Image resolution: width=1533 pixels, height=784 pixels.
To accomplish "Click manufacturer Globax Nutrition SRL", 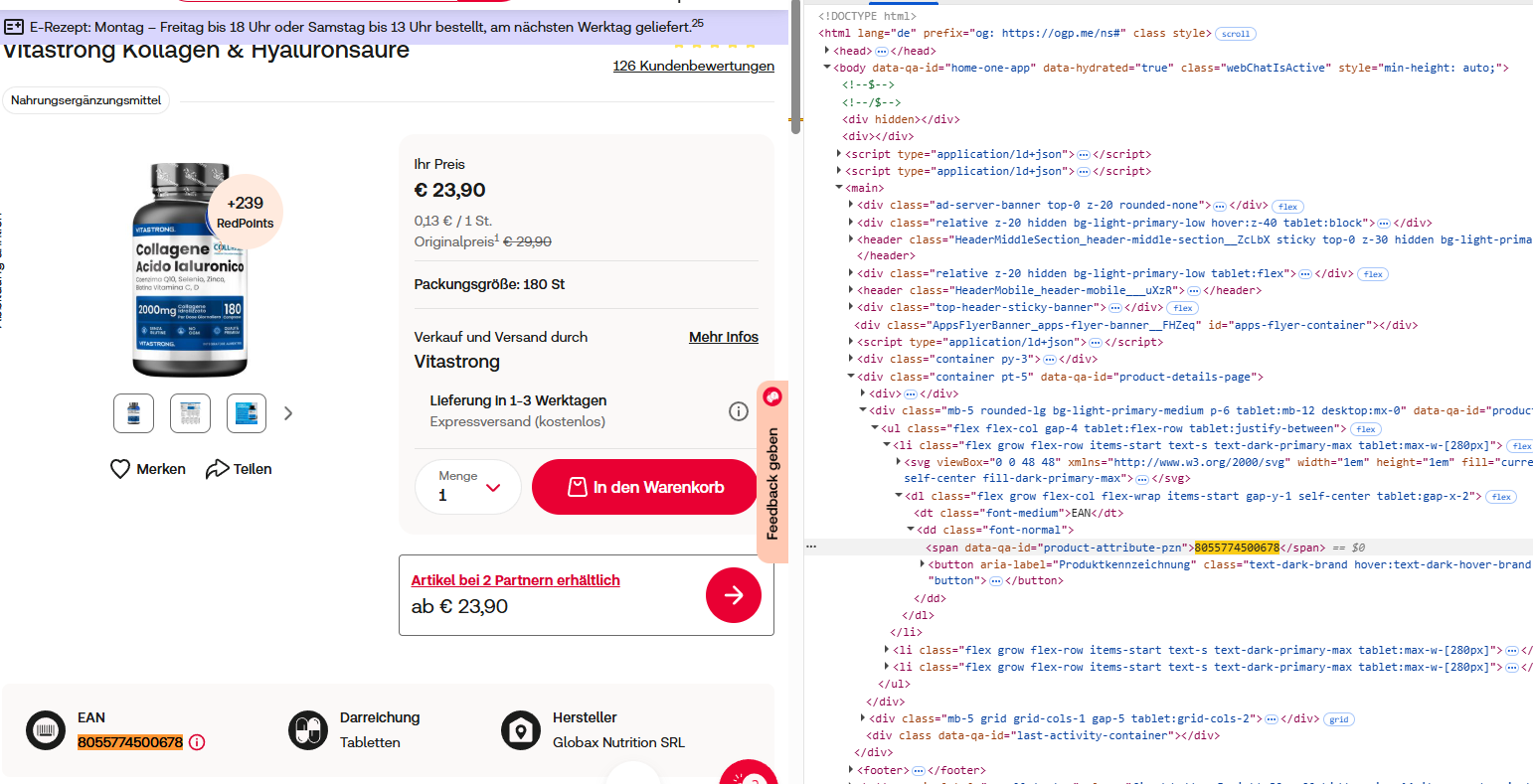I will pyautogui.click(x=618, y=742).
